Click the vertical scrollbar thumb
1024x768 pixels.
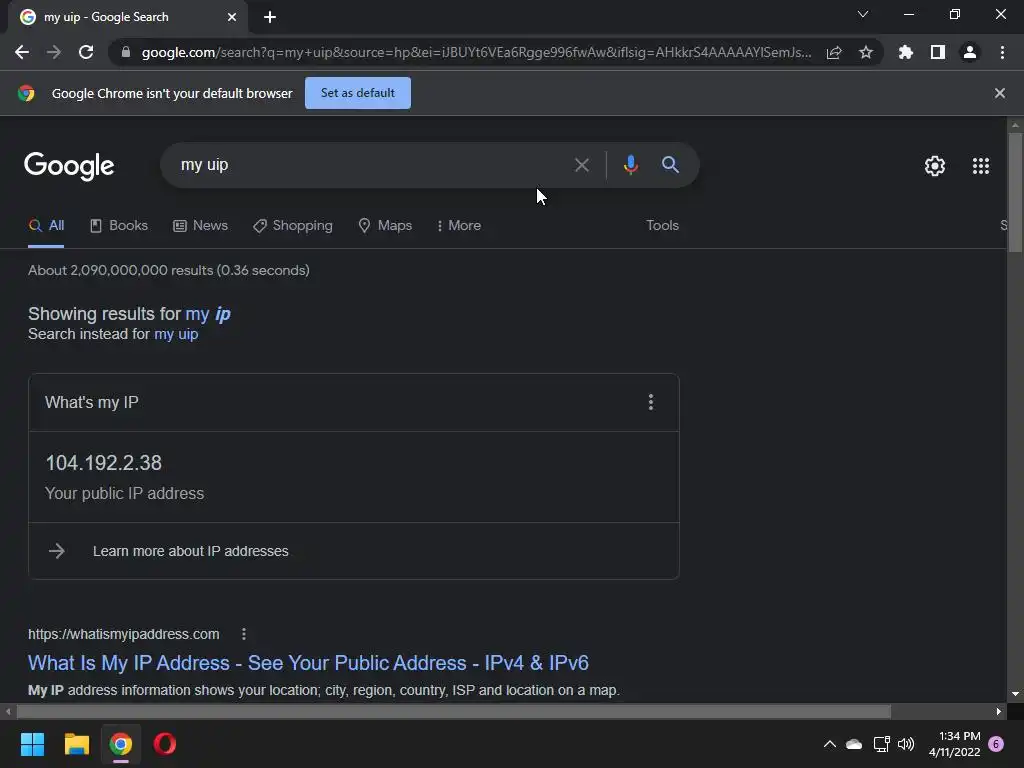pyautogui.click(x=1015, y=192)
